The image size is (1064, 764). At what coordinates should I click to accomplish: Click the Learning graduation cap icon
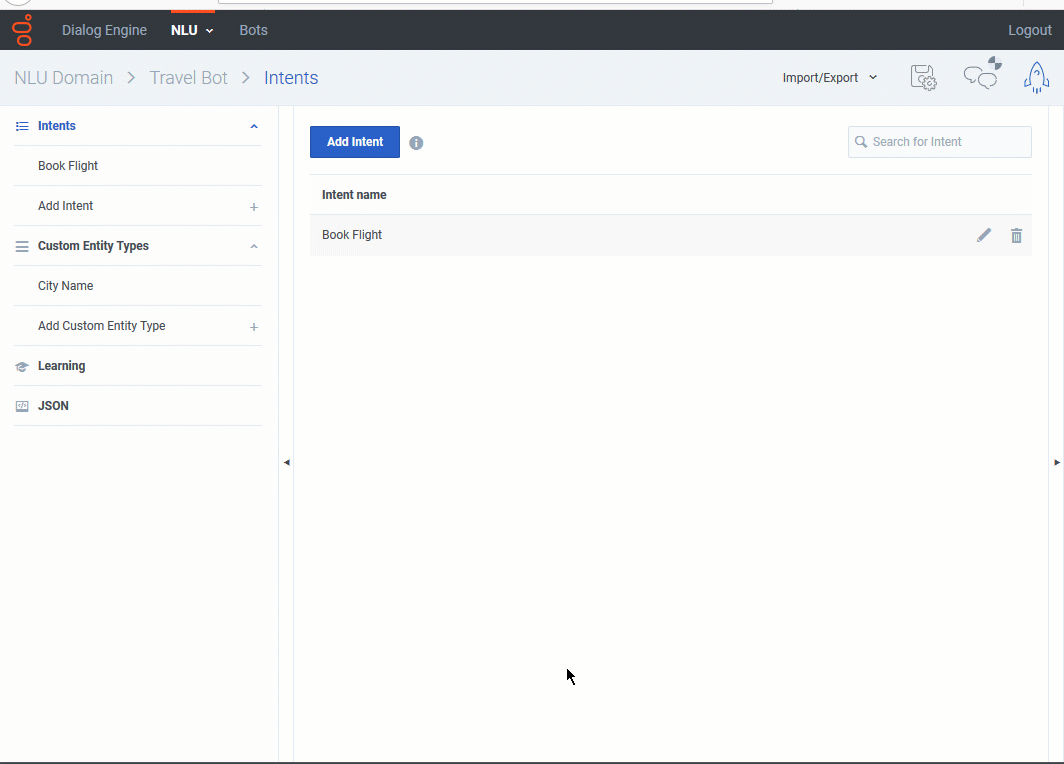coord(22,366)
